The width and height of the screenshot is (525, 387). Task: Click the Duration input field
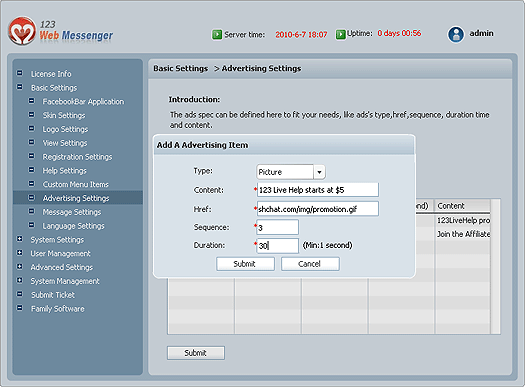(x=278, y=246)
